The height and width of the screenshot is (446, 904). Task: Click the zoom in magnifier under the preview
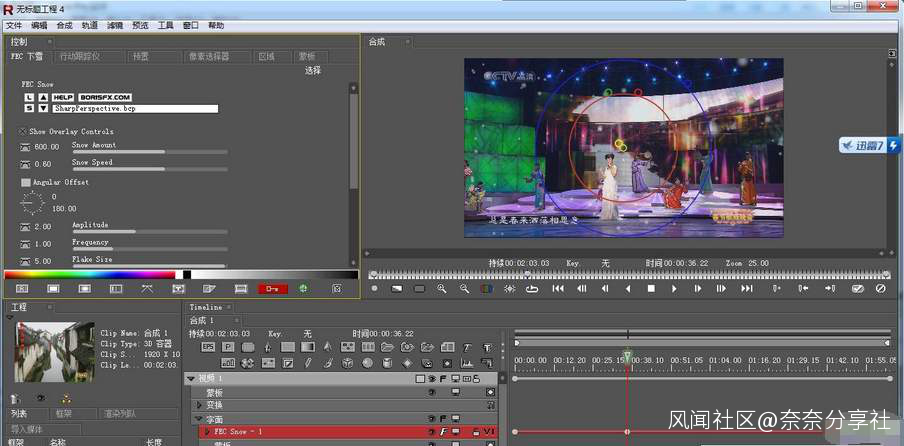442,289
